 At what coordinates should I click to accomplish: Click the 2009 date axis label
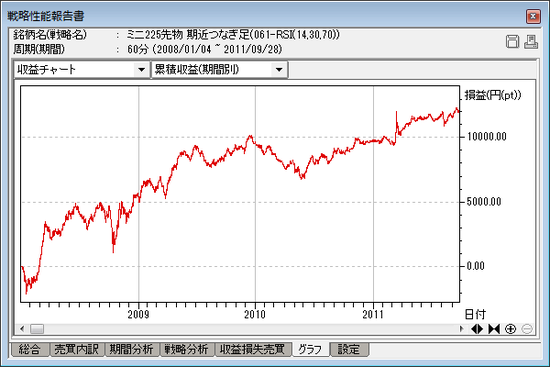(139, 314)
